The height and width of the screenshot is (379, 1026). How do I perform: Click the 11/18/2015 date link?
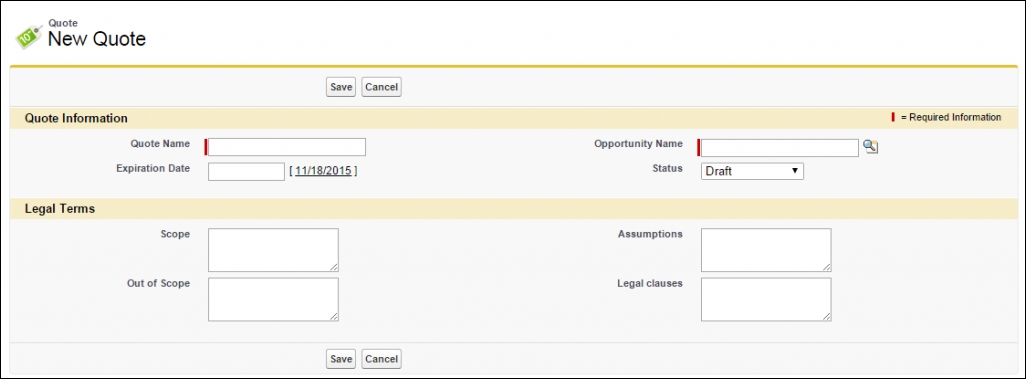(323, 171)
